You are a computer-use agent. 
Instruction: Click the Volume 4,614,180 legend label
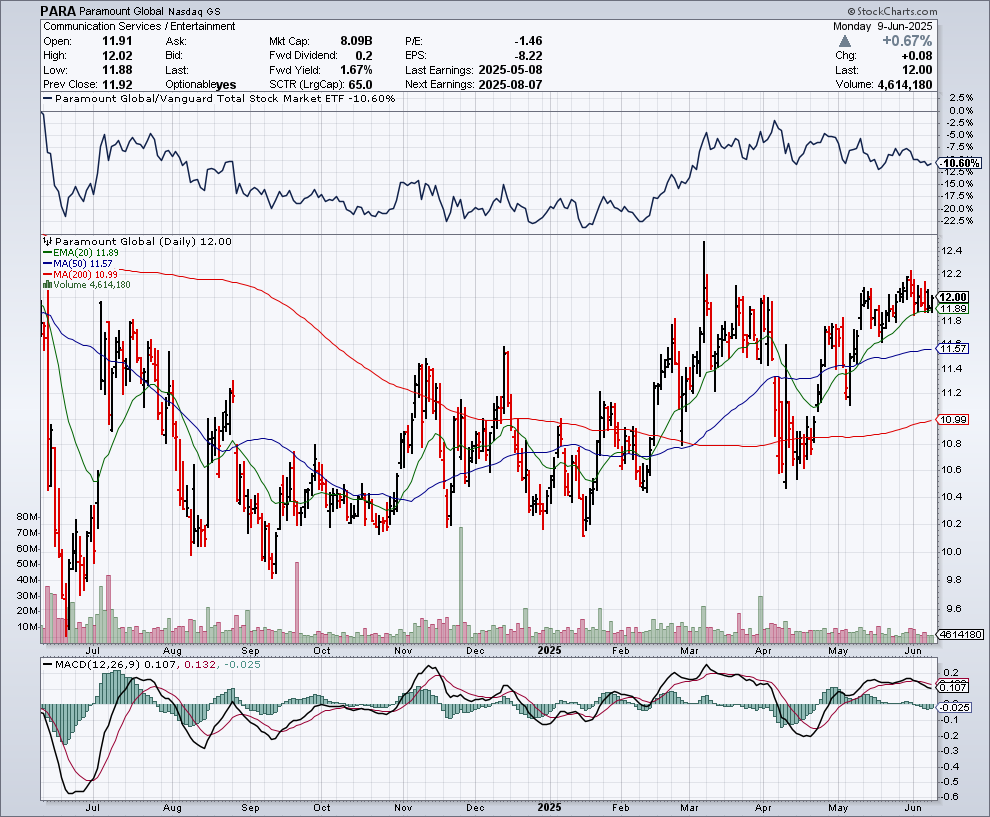point(92,285)
